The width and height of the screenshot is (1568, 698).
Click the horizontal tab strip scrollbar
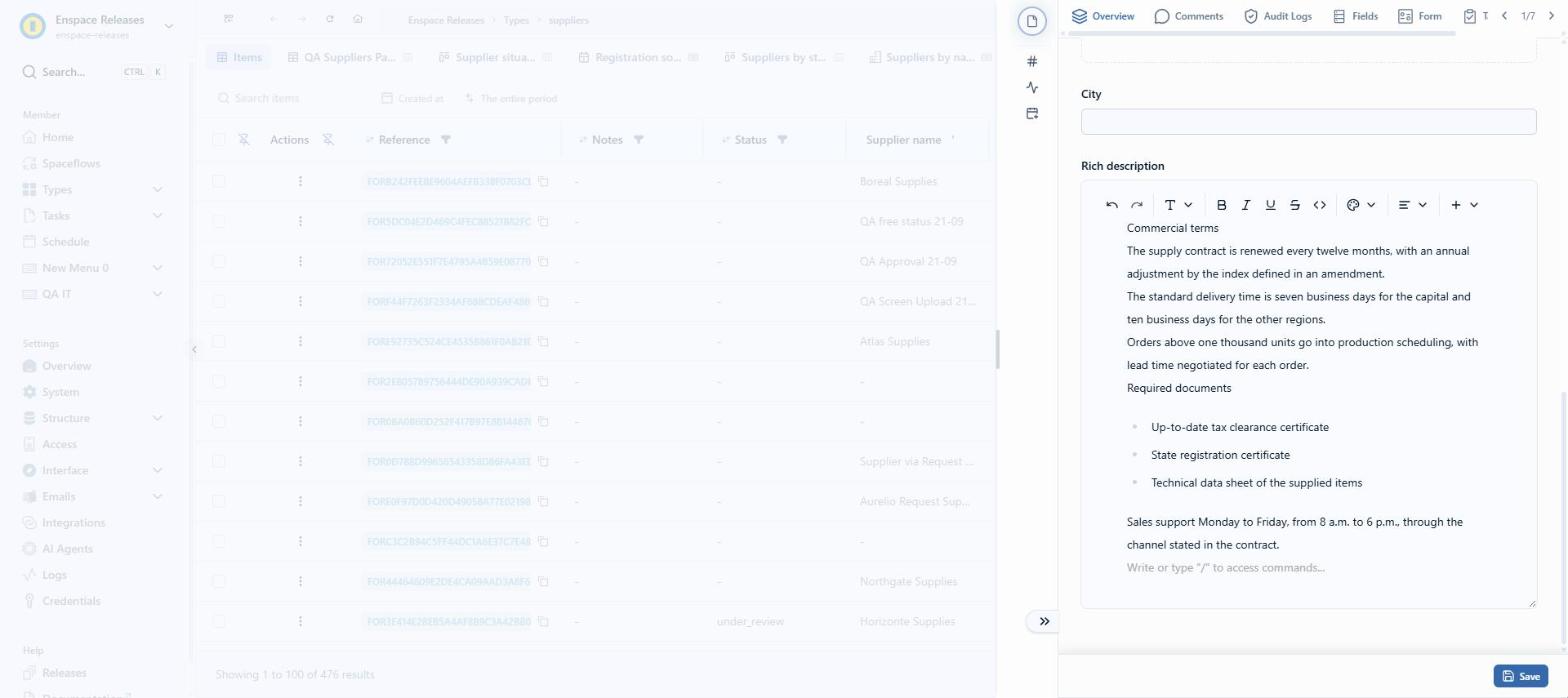coord(1262,34)
